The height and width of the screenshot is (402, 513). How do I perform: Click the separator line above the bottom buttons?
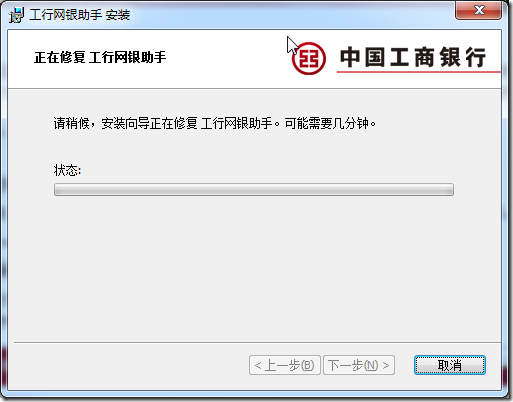[x=257, y=342]
